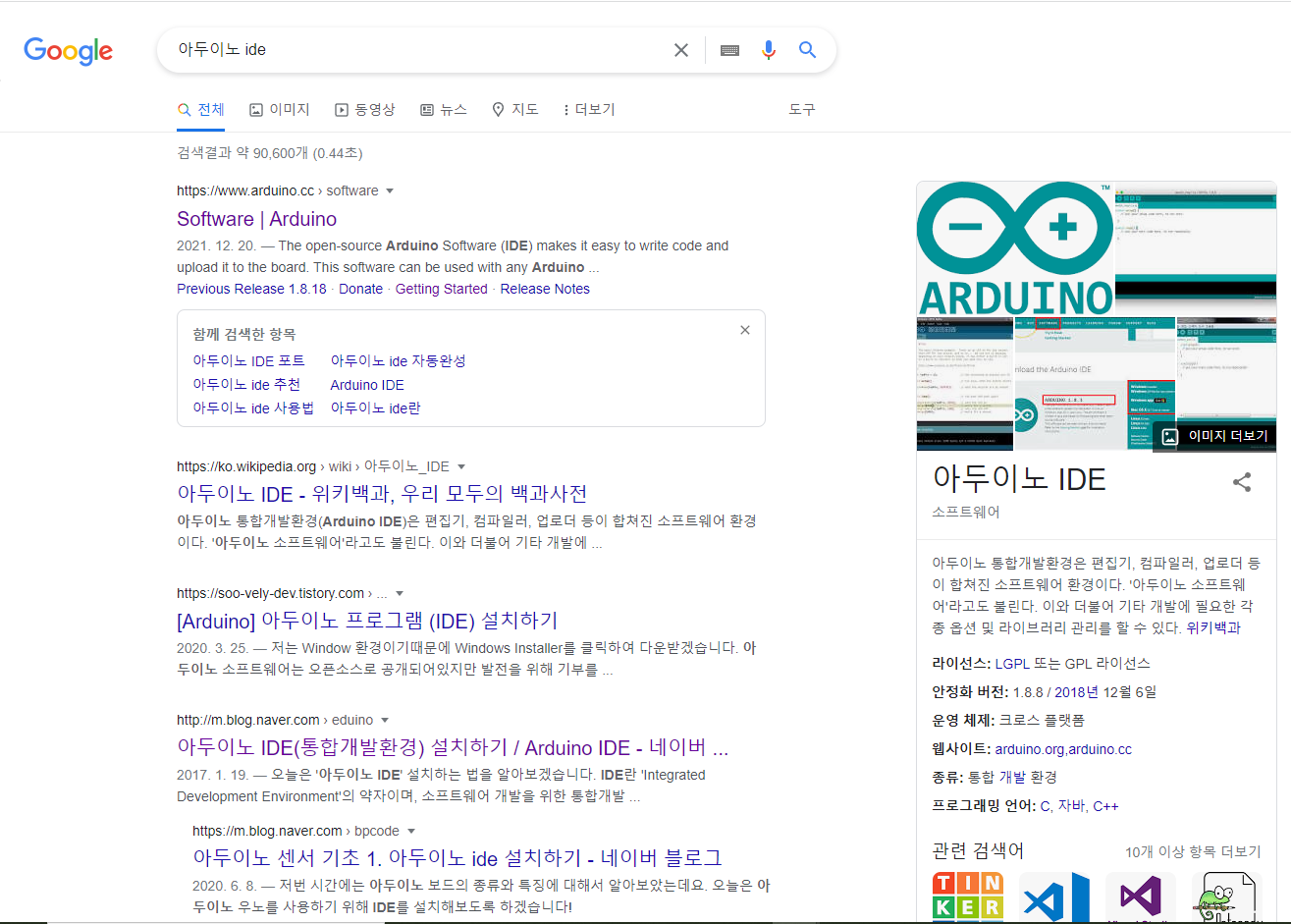Image resolution: width=1291 pixels, height=924 pixels.
Task: Visit the arduino.org,arduino.cc website link
Action: tap(1063, 749)
